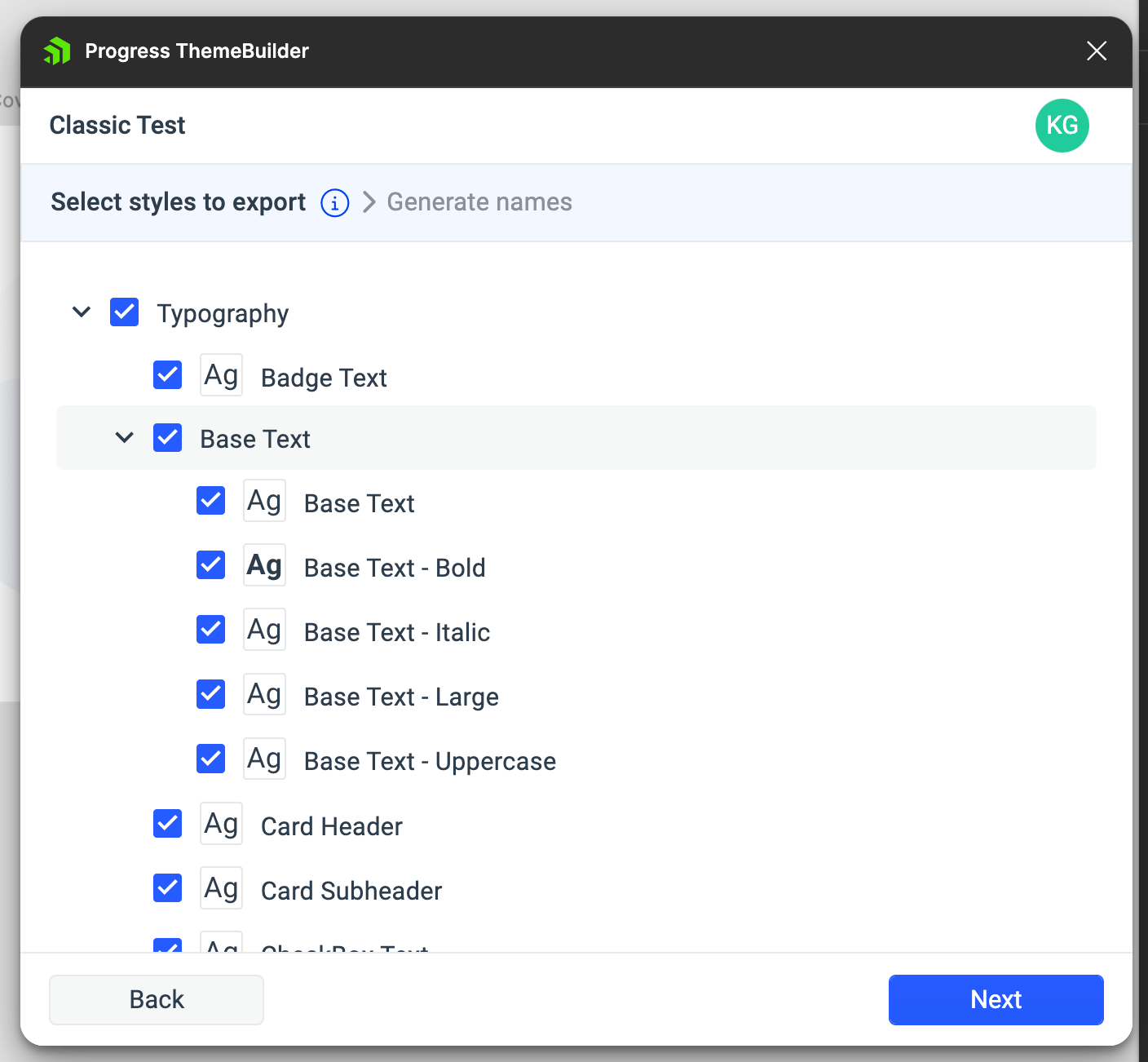Screen dimensions: 1148x1062
Task: Uncheck Base Text - Bold checkbox
Action: [x=211, y=564]
